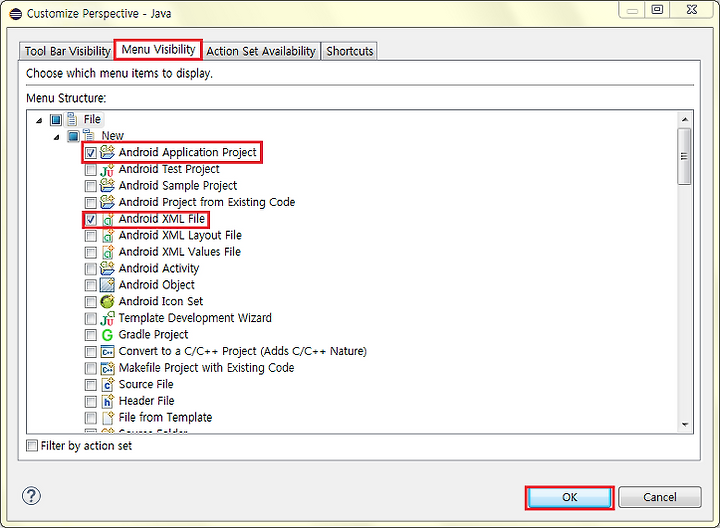Select the Android Object row label

pos(157,285)
